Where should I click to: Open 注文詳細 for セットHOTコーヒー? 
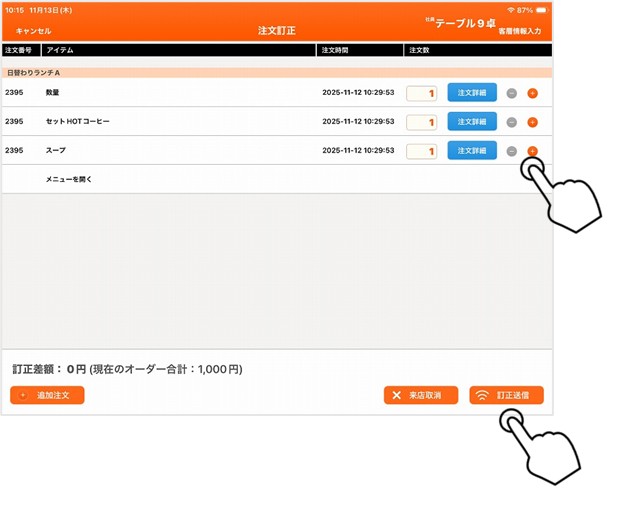coord(471,122)
